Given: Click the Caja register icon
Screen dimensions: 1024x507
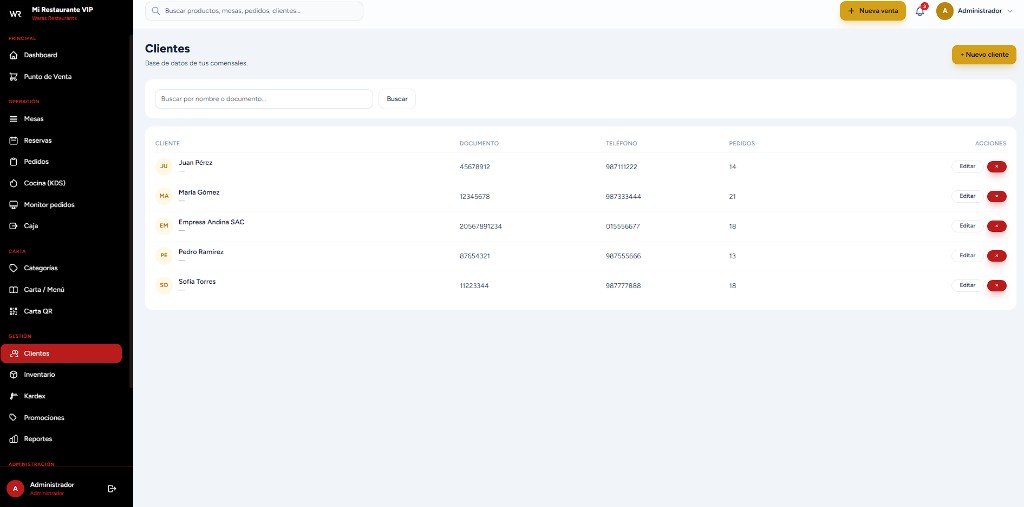Looking at the screenshot, I should (x=13, y=226).
